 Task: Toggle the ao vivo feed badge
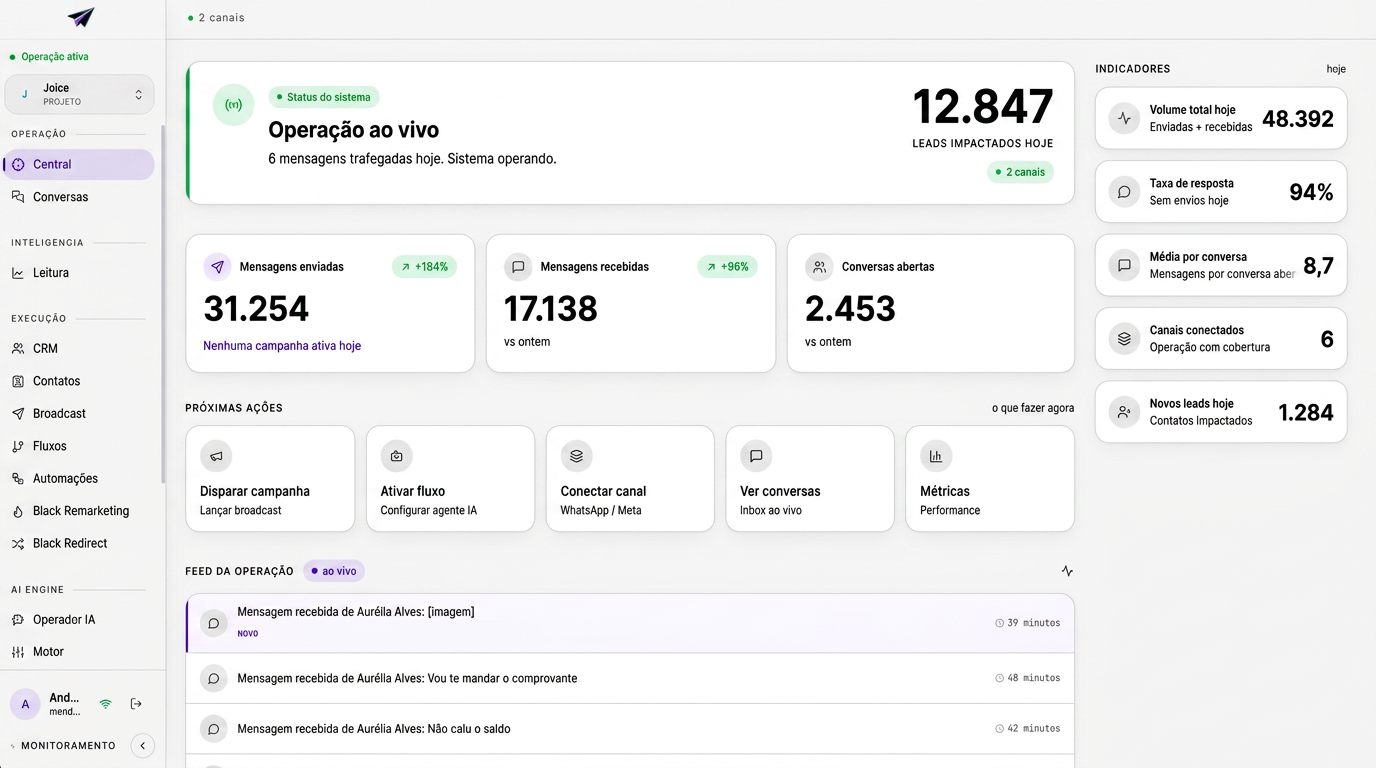(x=334, y=571)
